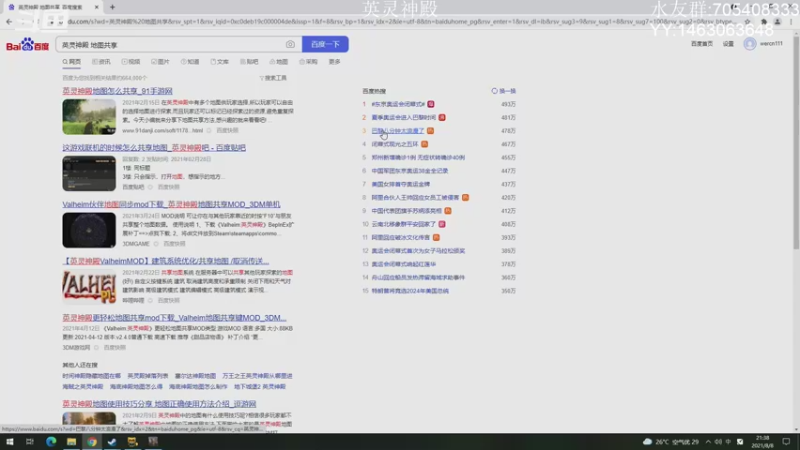The height and width of the screenshot is (450, 800).
Task: Open Microsoft Edge from the taskbar
Action: coord(51,442)
